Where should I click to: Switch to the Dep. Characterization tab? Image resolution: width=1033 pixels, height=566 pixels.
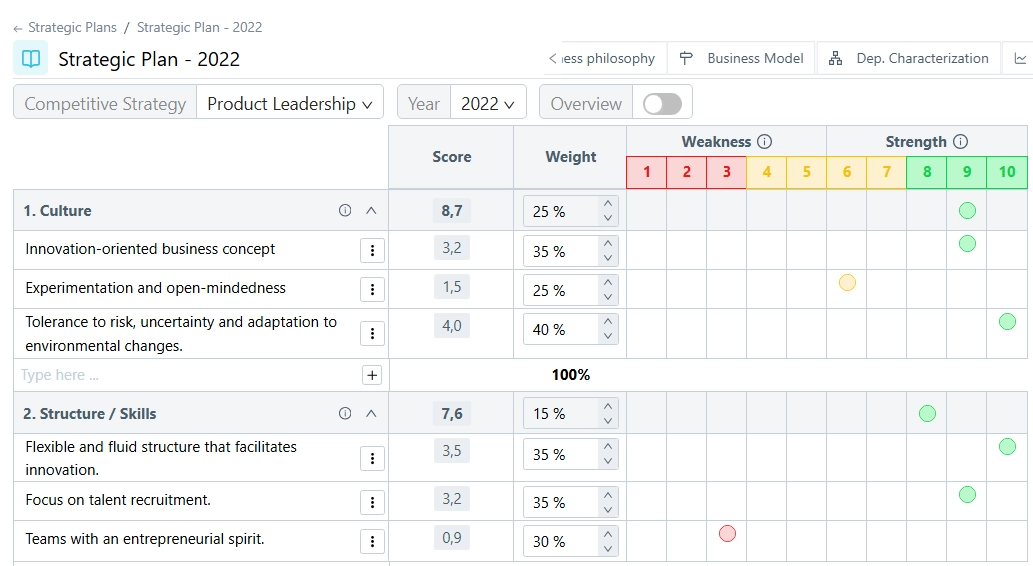[x=909, y=59]
